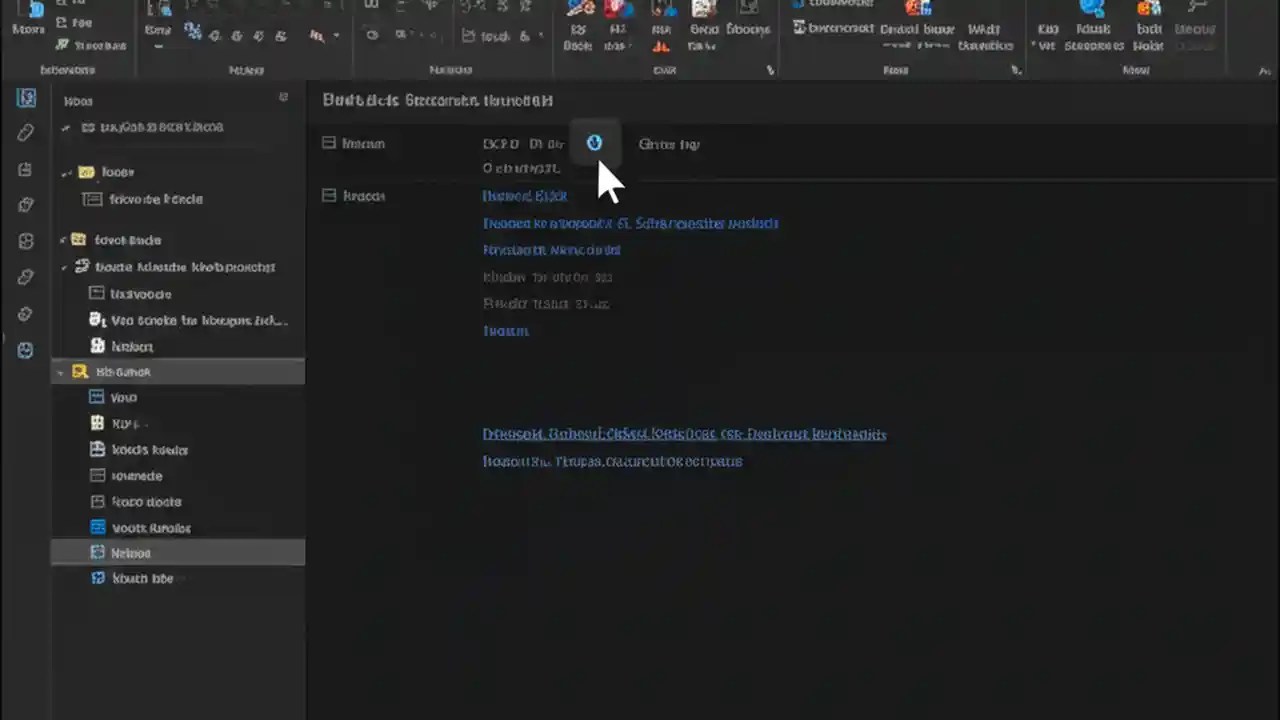1280x720 pixels.
Task: Toggle the first section header checkbox in main pane
Action: (329, 143)
